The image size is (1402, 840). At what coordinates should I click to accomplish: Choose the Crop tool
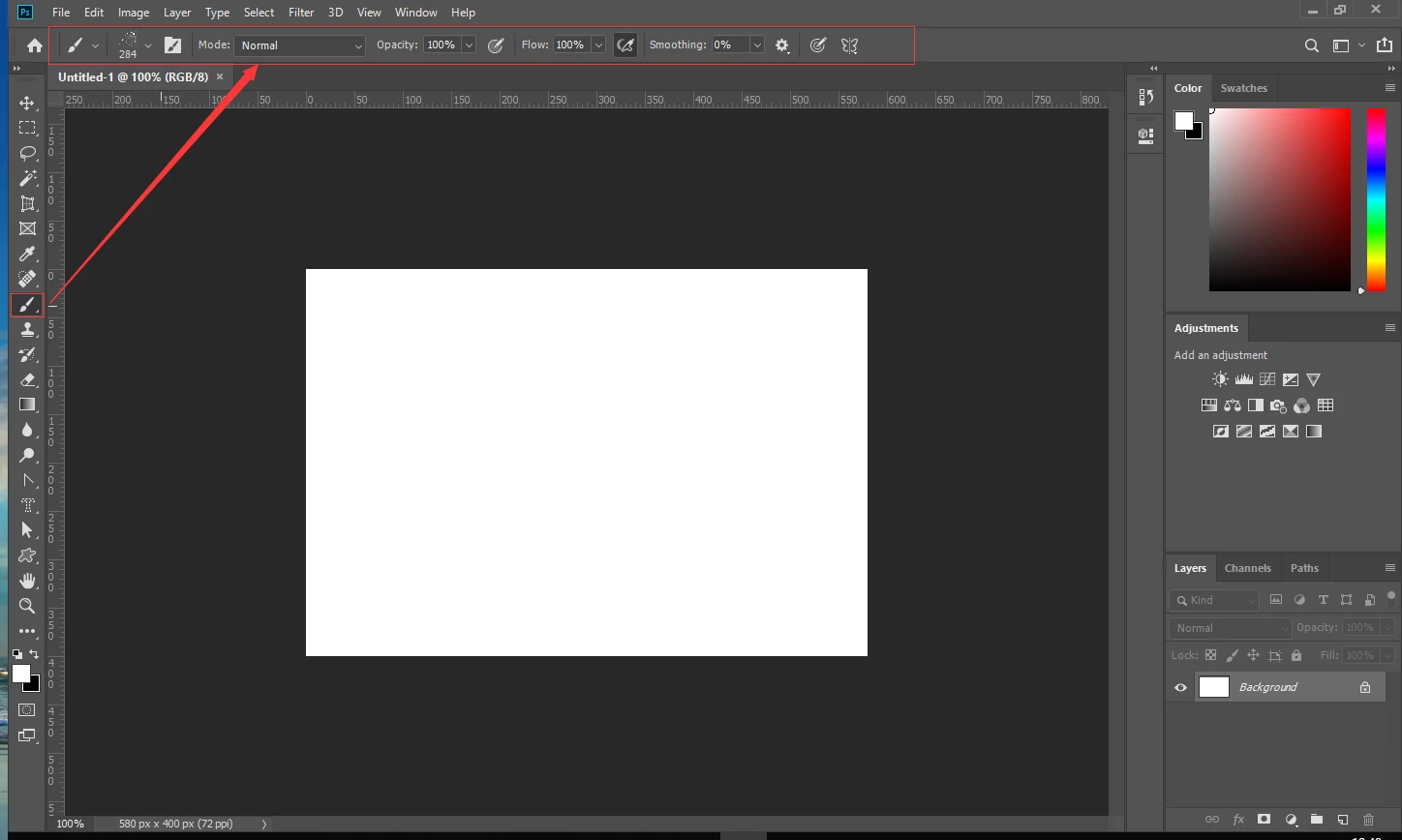click(27, 203)
